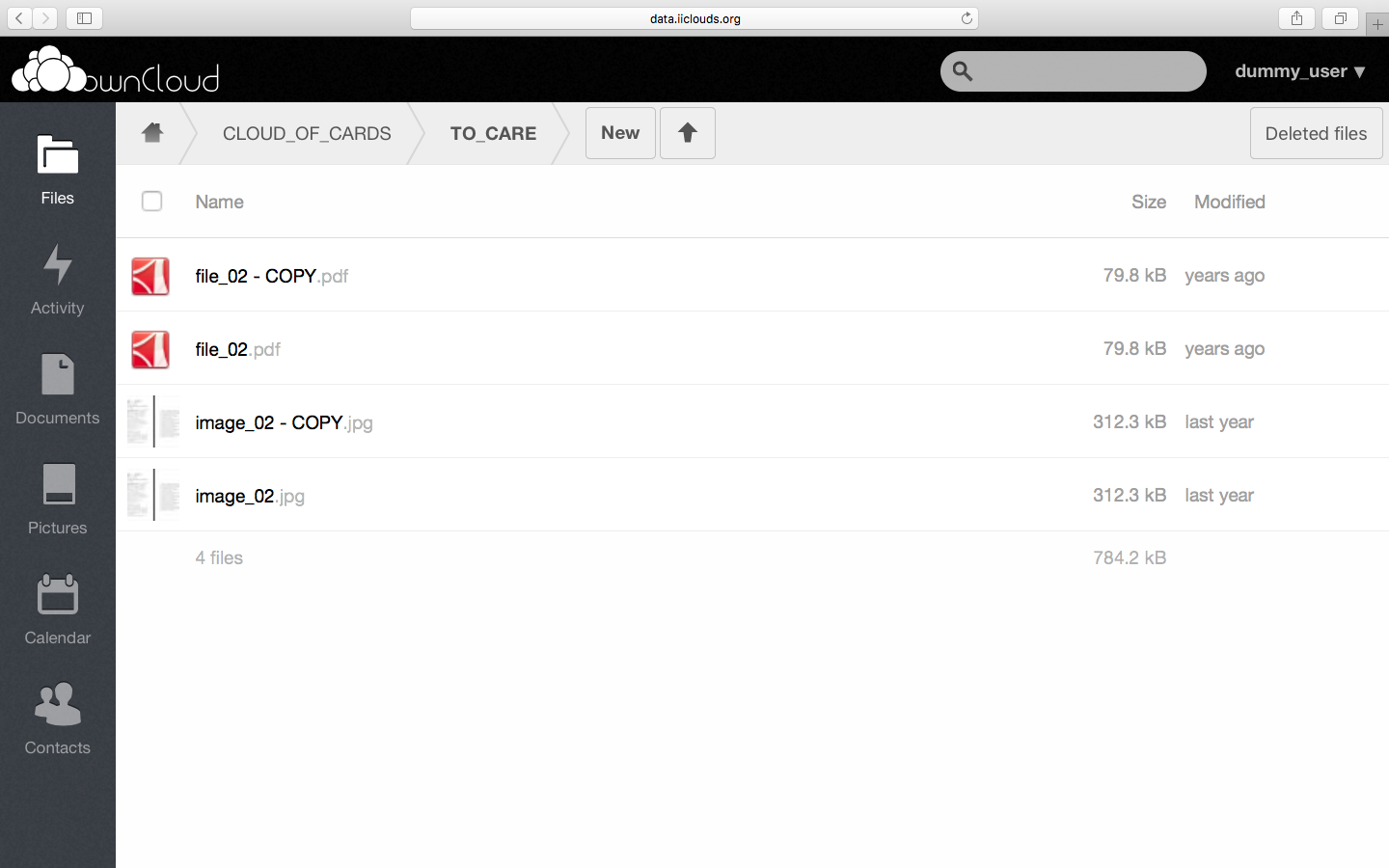
Task: Open the Files section in sidebar
Action: point(58,170)
